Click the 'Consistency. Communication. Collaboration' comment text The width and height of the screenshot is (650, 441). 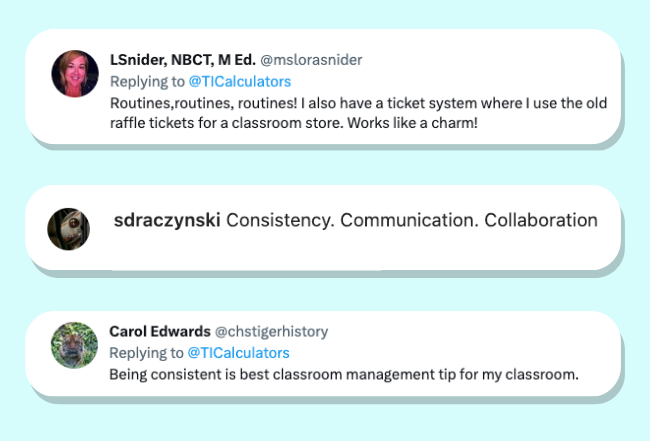412,220
